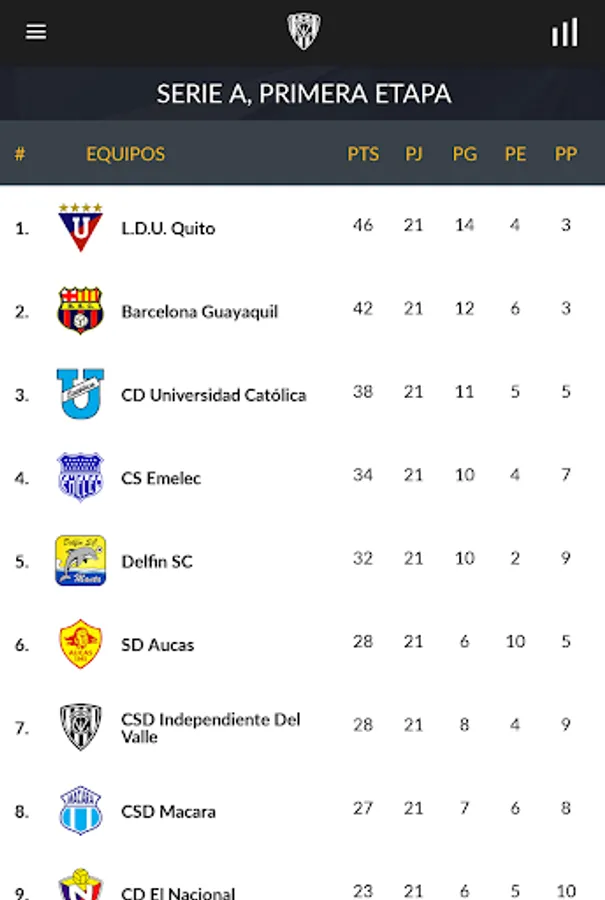Image resolution: width=605 pixels, height=900 pixels.
Task: Tap the CSD Macara team crest
Action: pyautogui.click(x=80, y=810)
